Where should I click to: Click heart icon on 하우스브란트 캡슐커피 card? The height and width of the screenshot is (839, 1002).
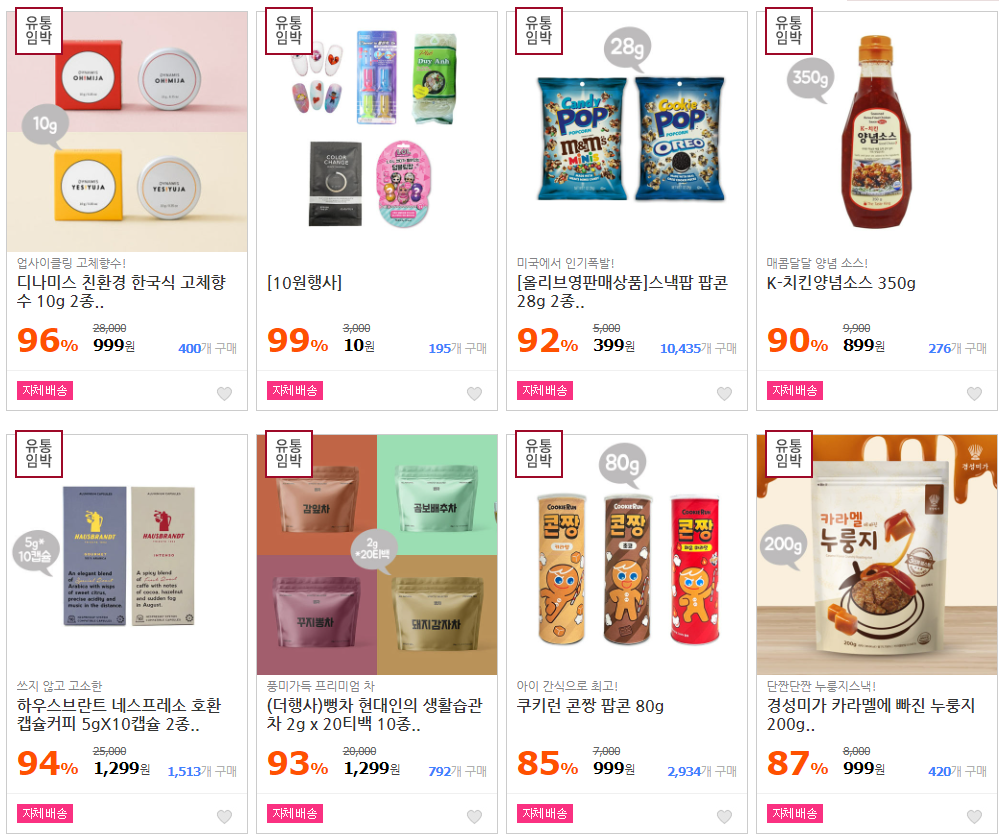(x=224, y=817)
